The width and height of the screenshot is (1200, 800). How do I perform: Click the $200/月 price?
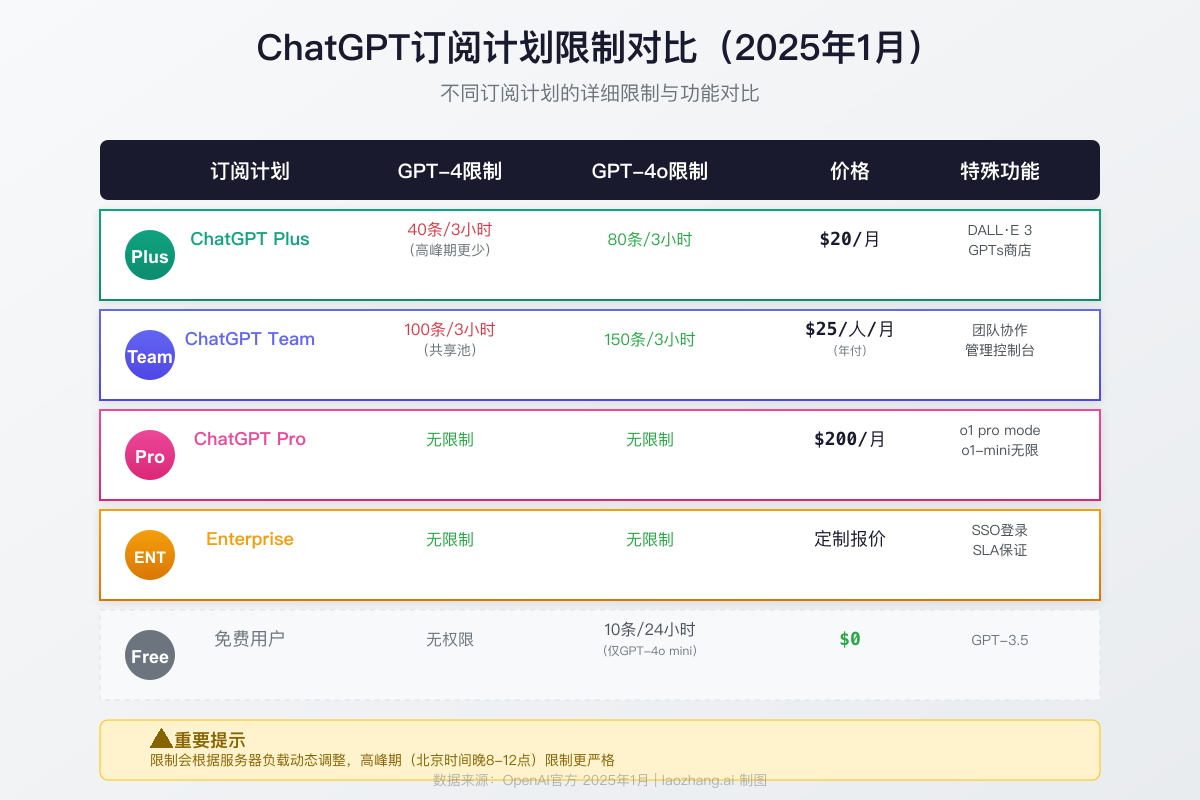tap(850, 439)
